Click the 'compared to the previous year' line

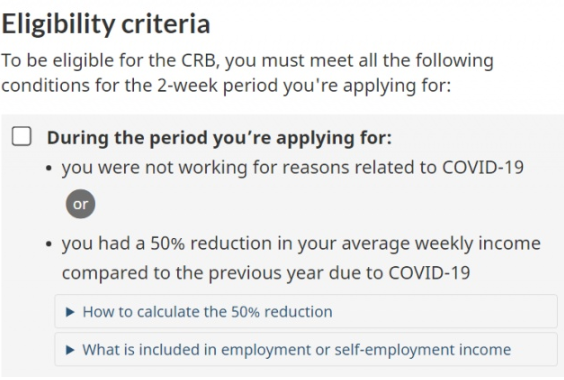point(266,273)
